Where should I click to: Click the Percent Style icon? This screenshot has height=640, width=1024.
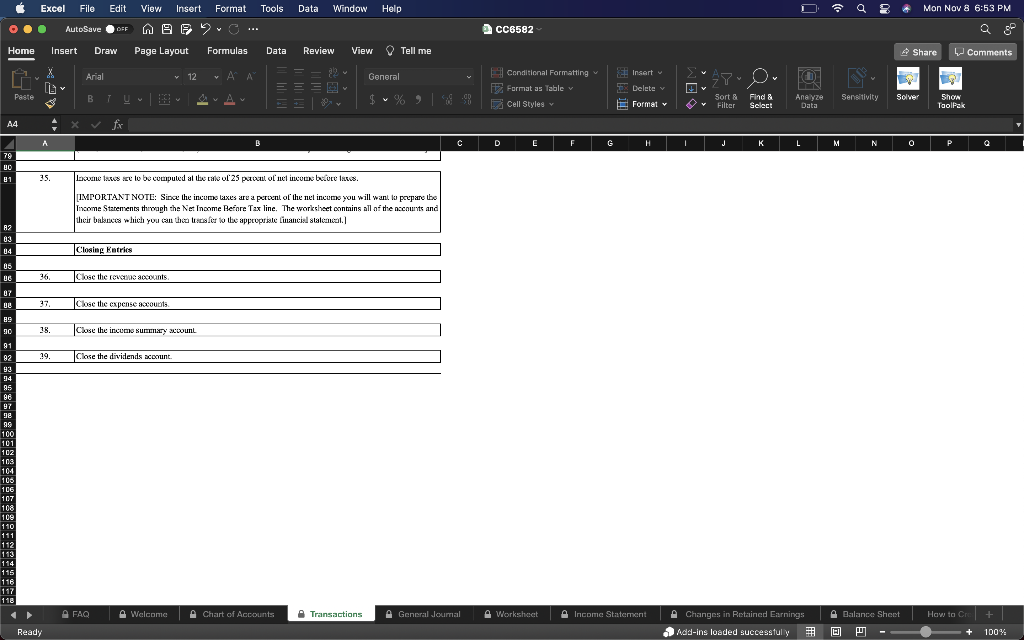point(399,100)
